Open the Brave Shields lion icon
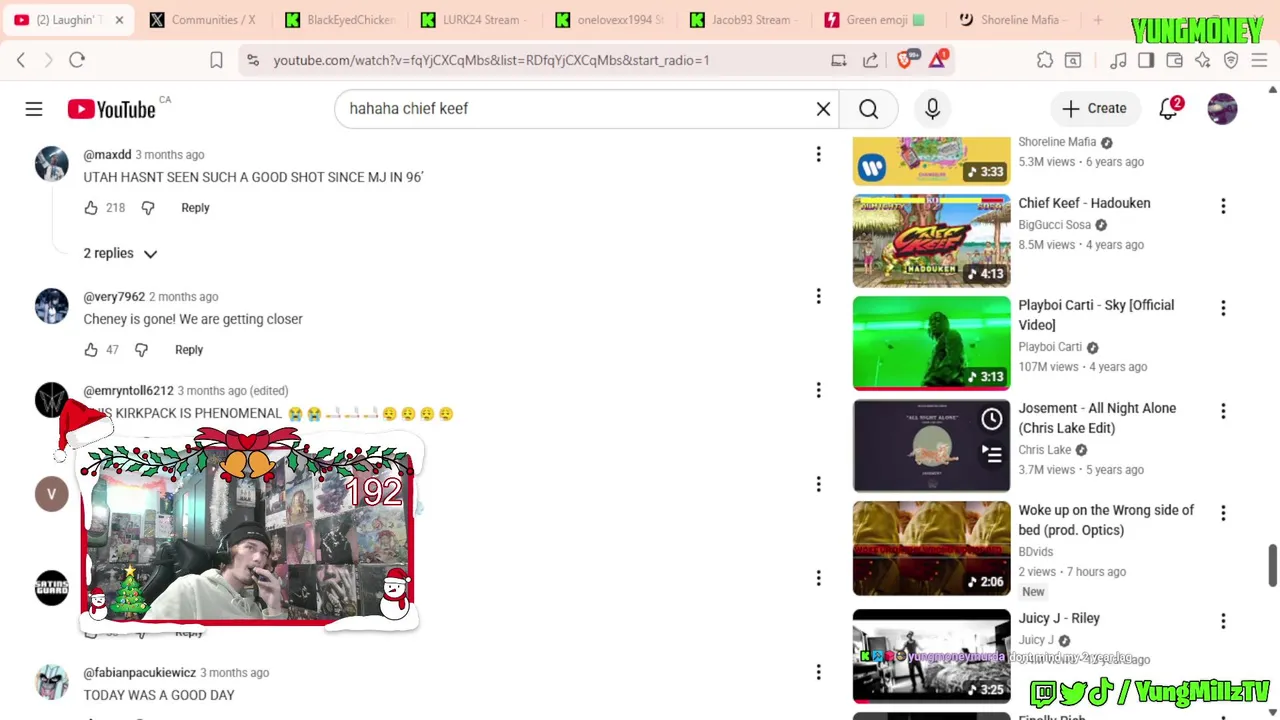Screen dimensions: 1280x720 click(905, 60)
